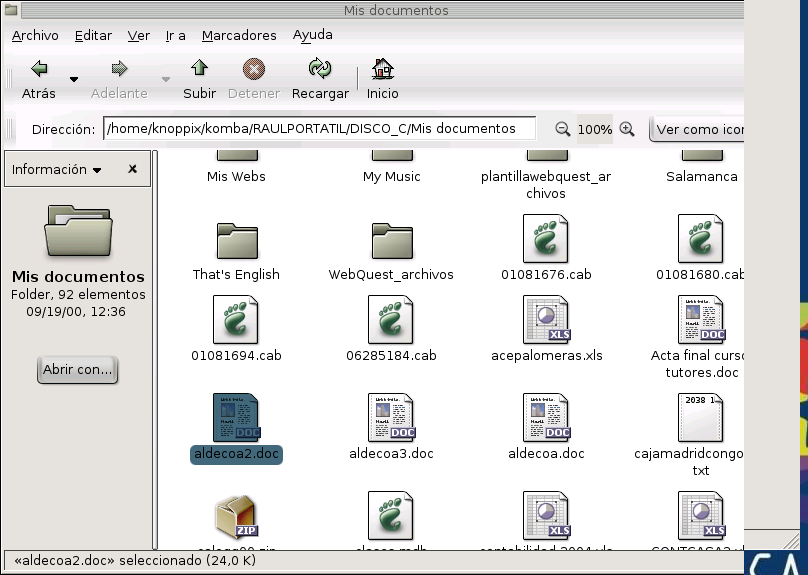
Task: Close the sidebar with the X button
Action: click(132, 170)
